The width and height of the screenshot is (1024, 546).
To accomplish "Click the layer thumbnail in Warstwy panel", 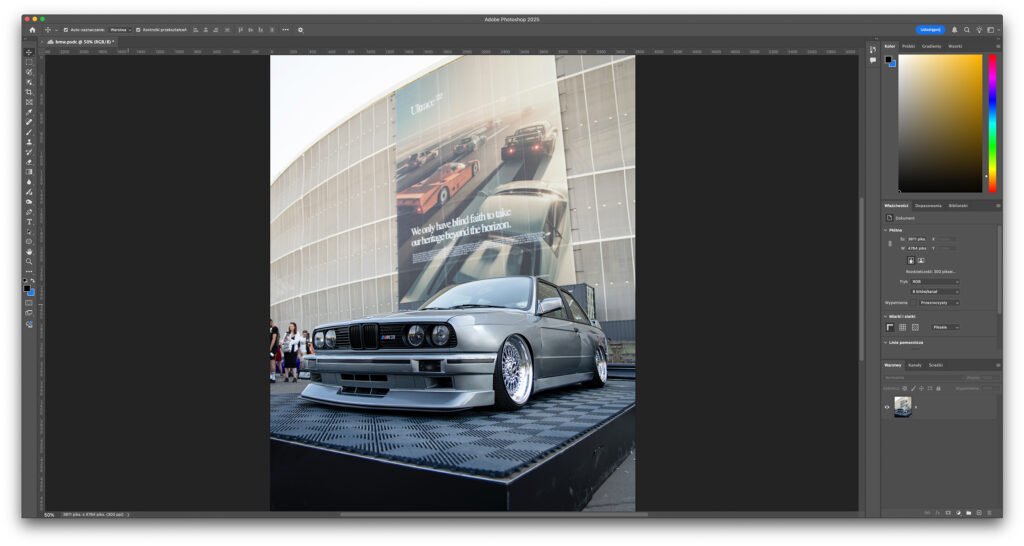I will pyautogui.click(x=902, y=407).
